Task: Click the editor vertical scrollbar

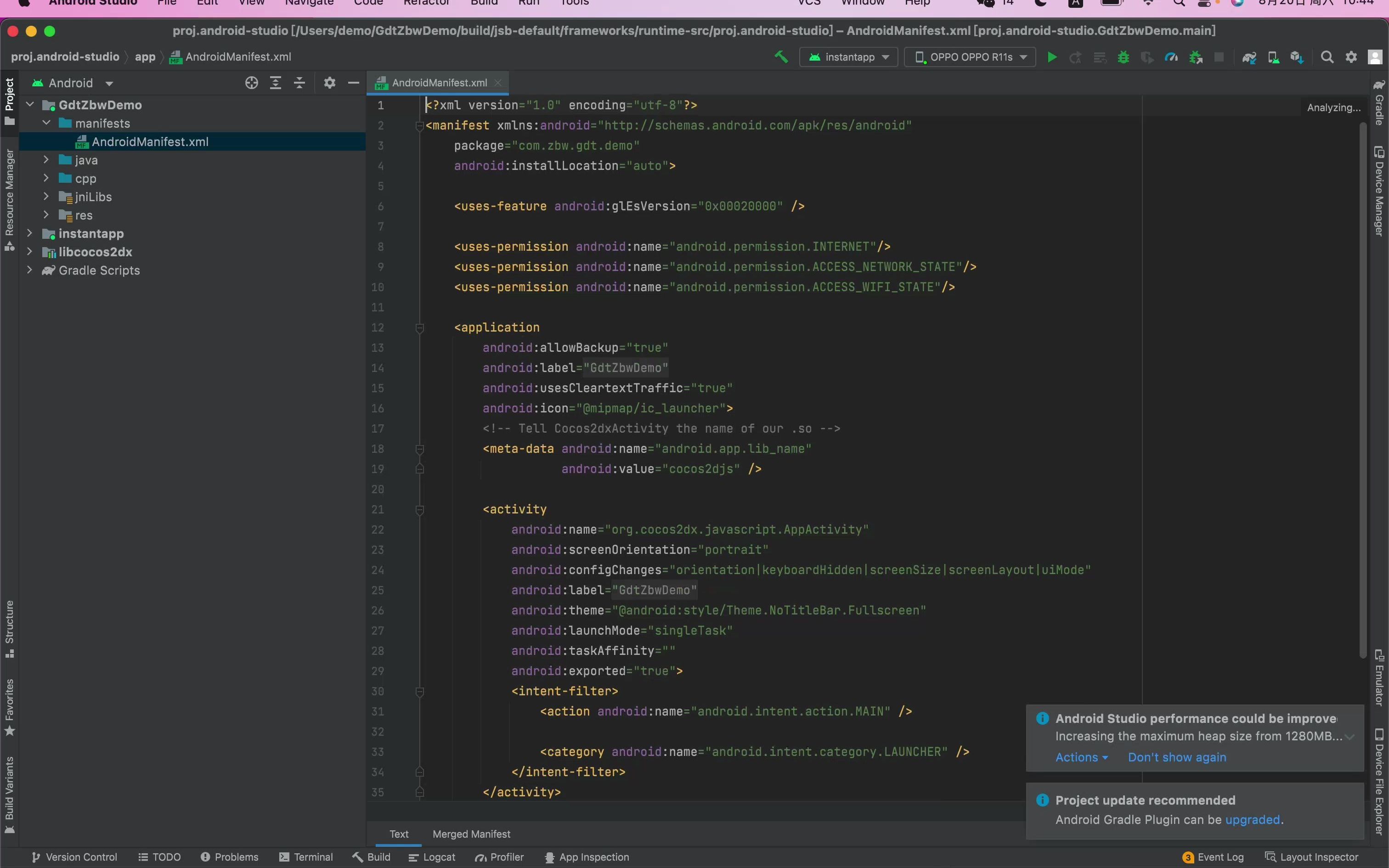Action: pos(1363,390)
